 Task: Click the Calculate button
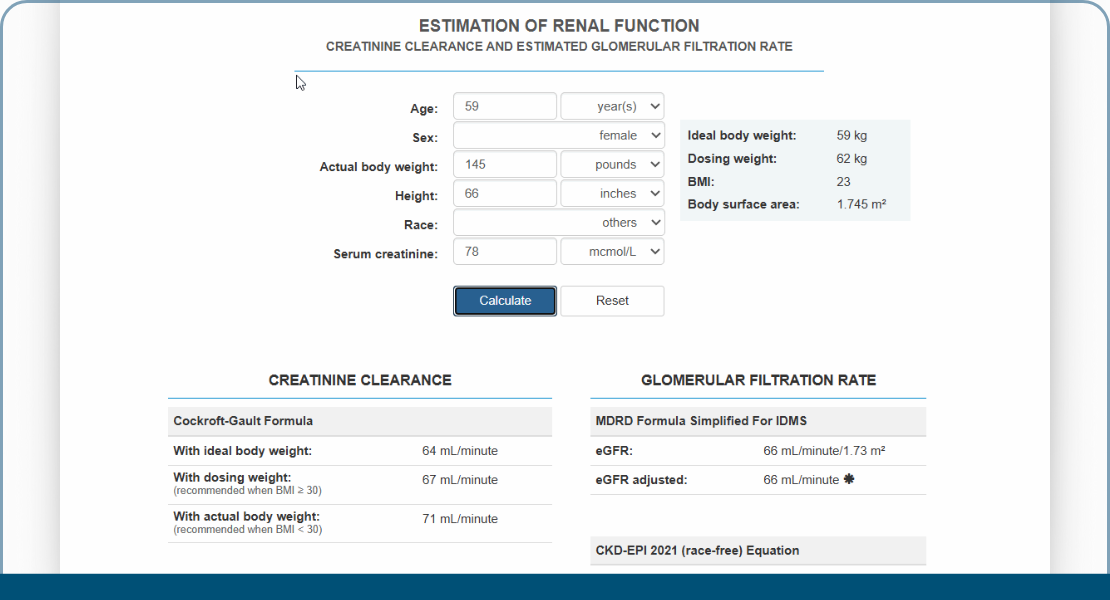pyautogui.click(x=505, y=301)
